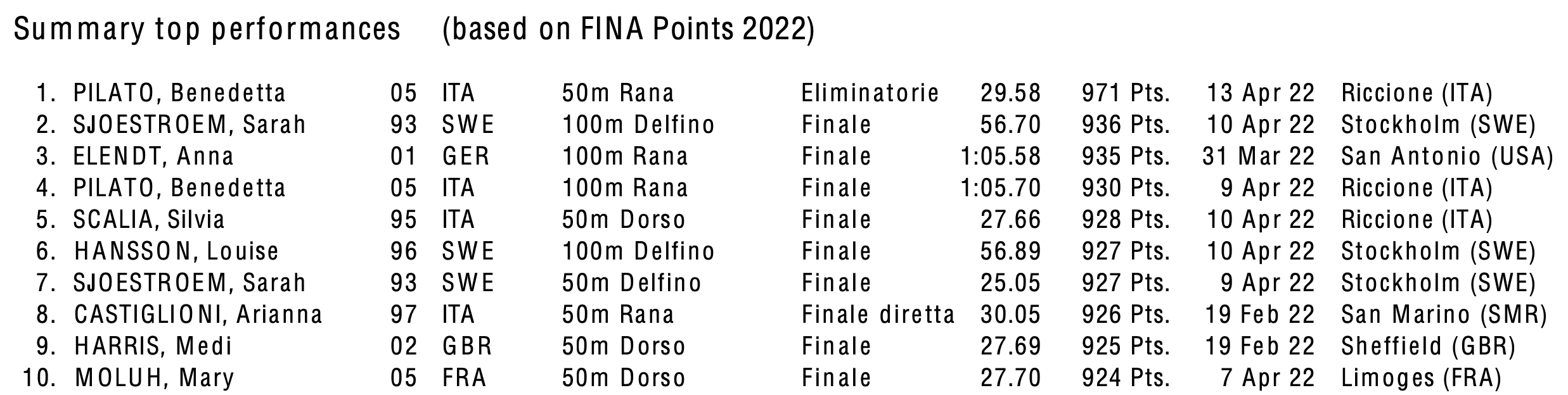Screen dimensions: 1568x395
Task: Click CASTIGLIONI, Arianna name
Action: pos(198,315)
